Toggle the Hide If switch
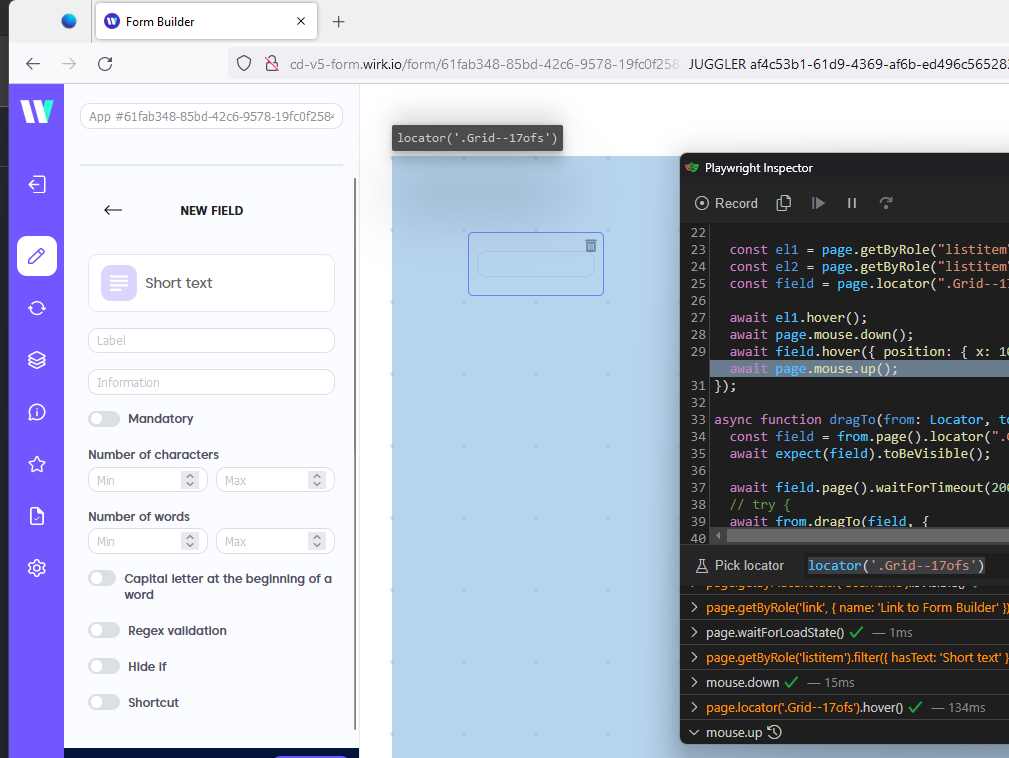The image size is (1009, 758). 104,666
